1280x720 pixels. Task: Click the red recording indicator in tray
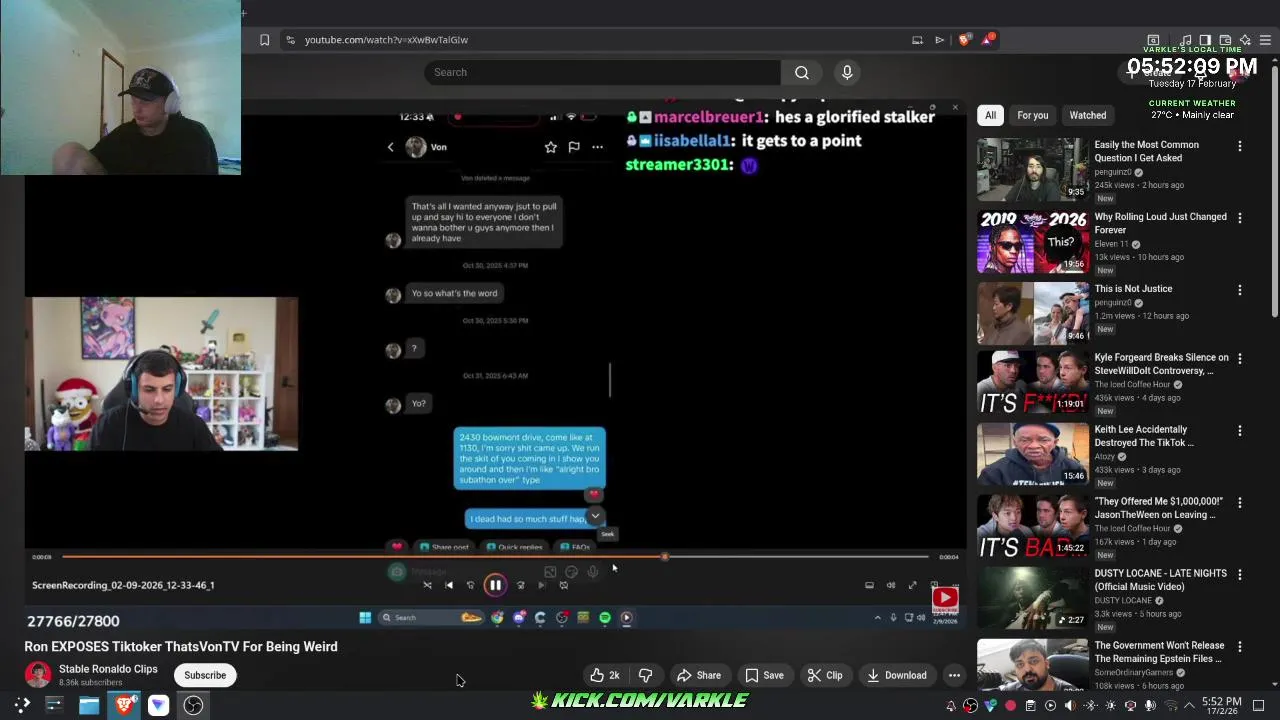point(1010,706)
